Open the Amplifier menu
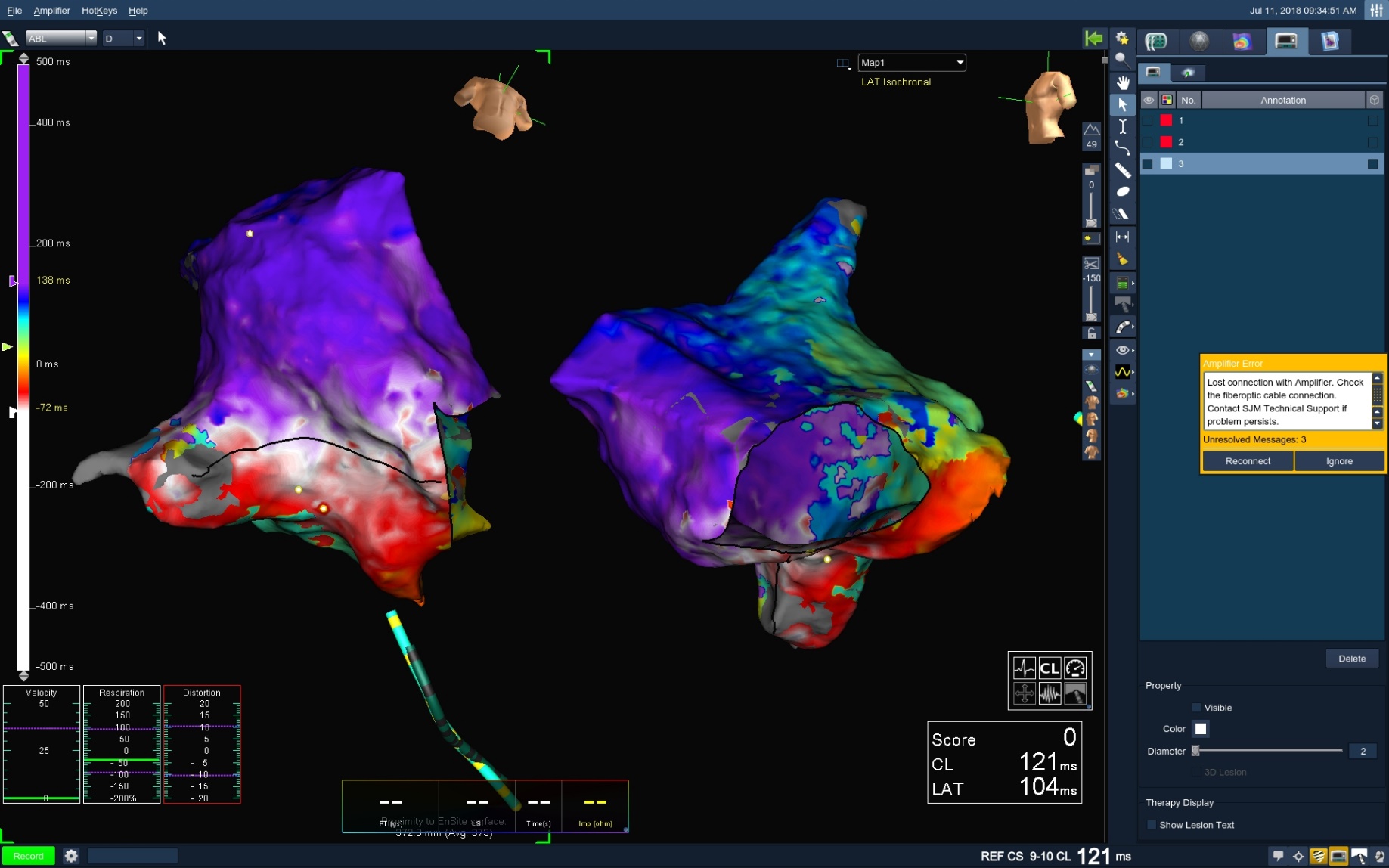 click(x=51, y=11)
